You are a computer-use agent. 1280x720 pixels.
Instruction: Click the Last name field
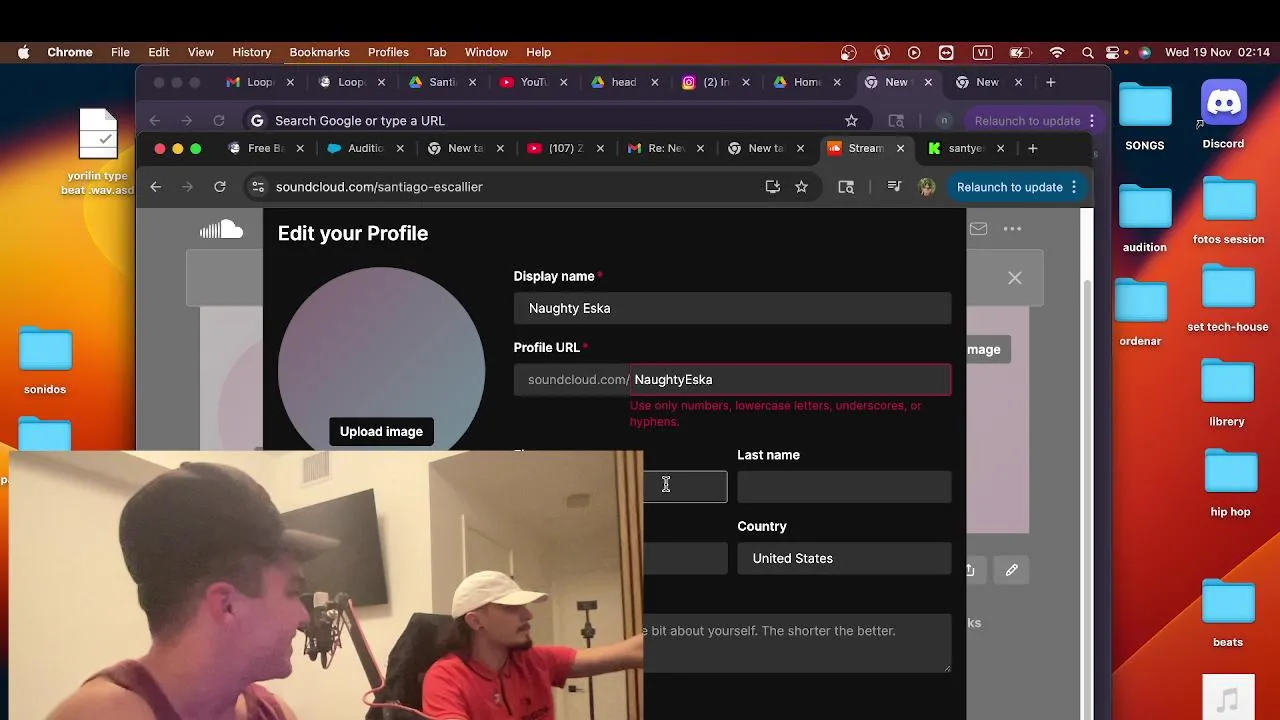(844, 487)
